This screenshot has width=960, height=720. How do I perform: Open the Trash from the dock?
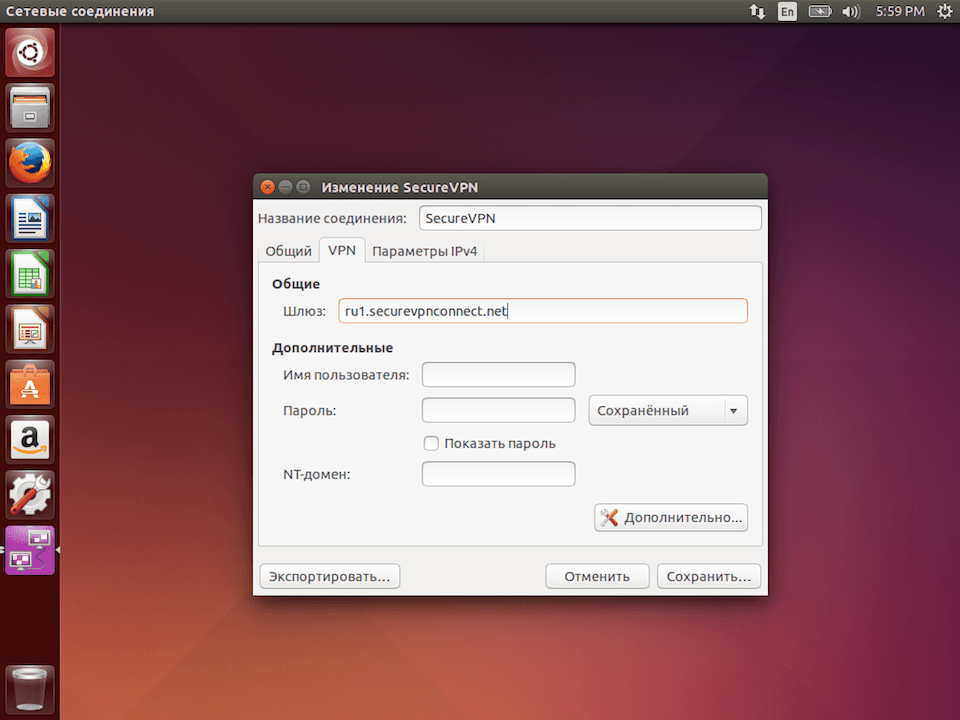[29, 689]
